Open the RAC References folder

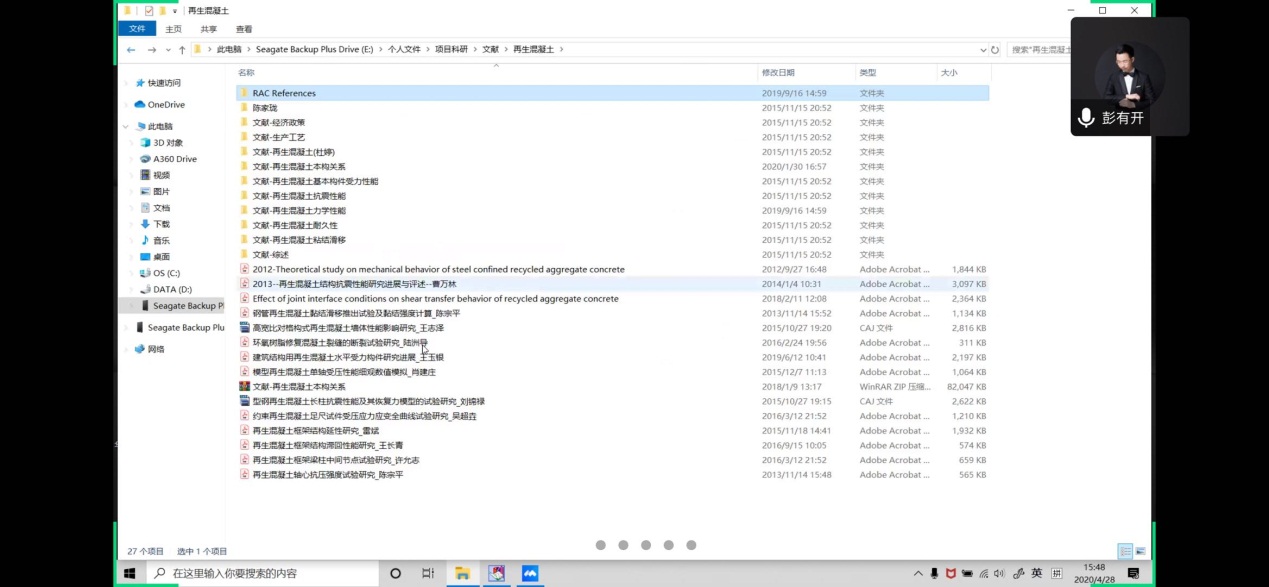coord(284,93)
